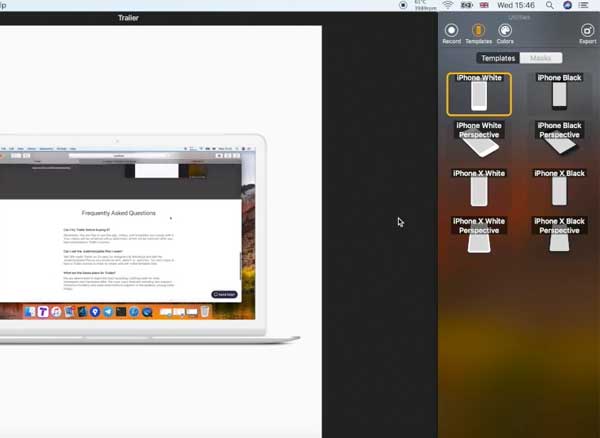The width and height of the screenshot is (600, 438).
Task: Switch to the Templates segment tab
Action: coord(498,58)
